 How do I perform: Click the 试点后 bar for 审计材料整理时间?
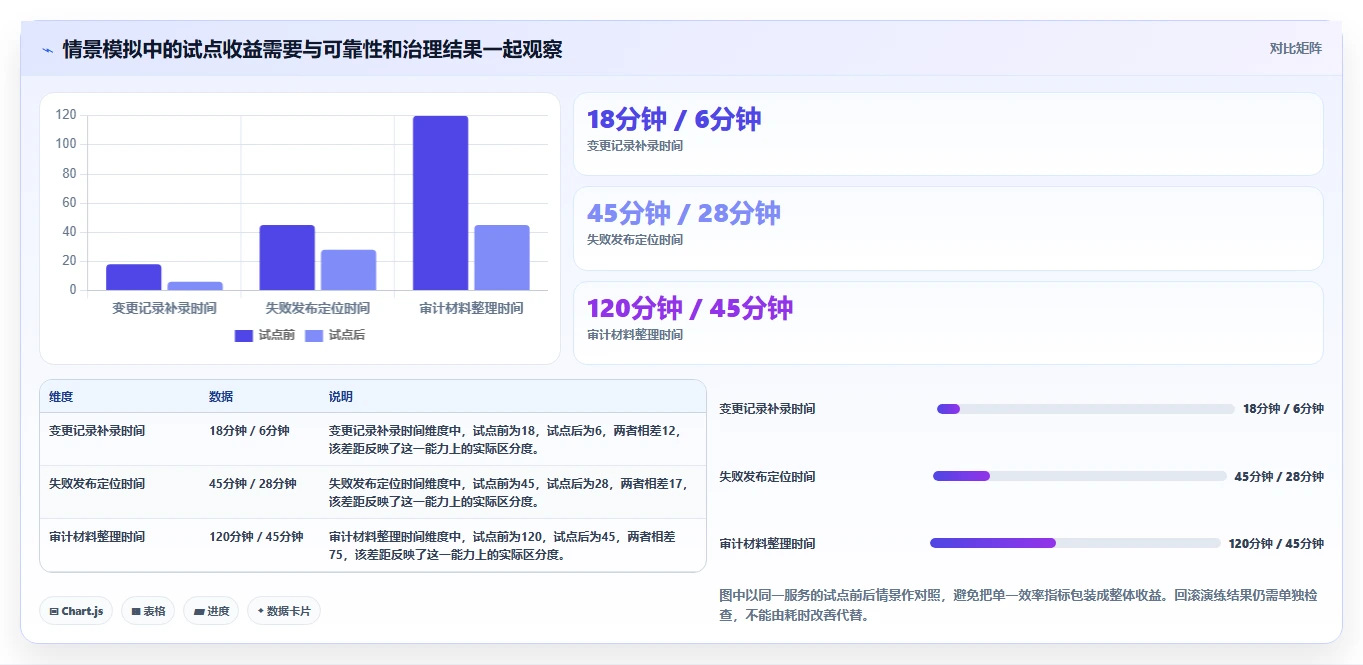click(x=502, y=258)
